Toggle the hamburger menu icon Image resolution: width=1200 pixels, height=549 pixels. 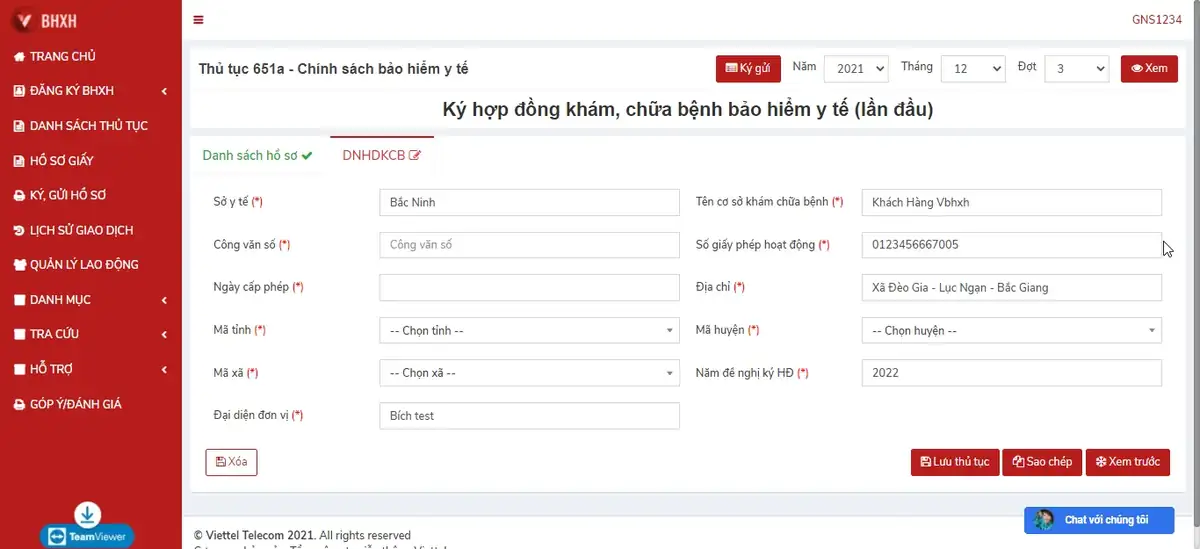(198, 20)
